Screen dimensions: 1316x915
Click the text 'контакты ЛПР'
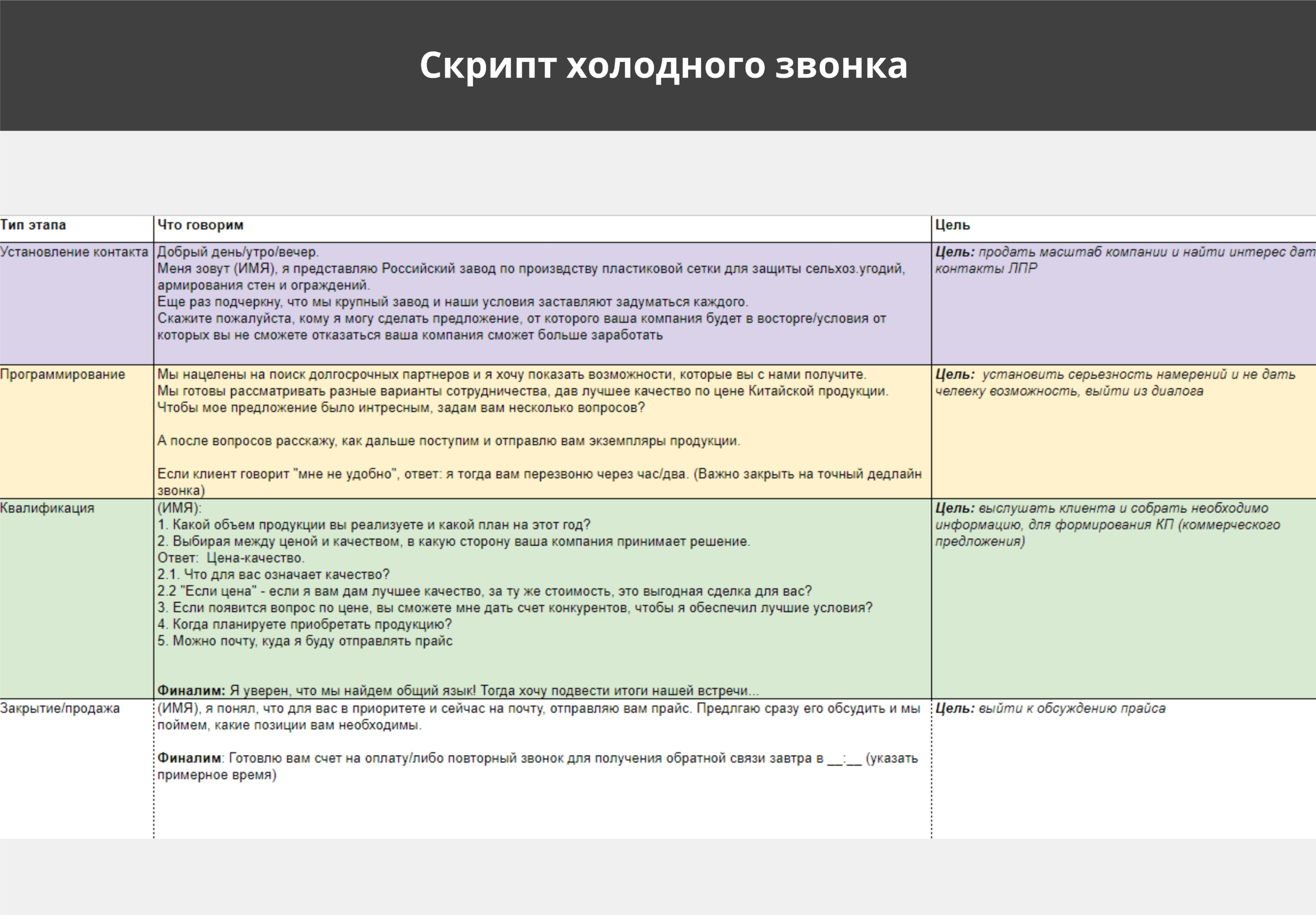(986, 268)
